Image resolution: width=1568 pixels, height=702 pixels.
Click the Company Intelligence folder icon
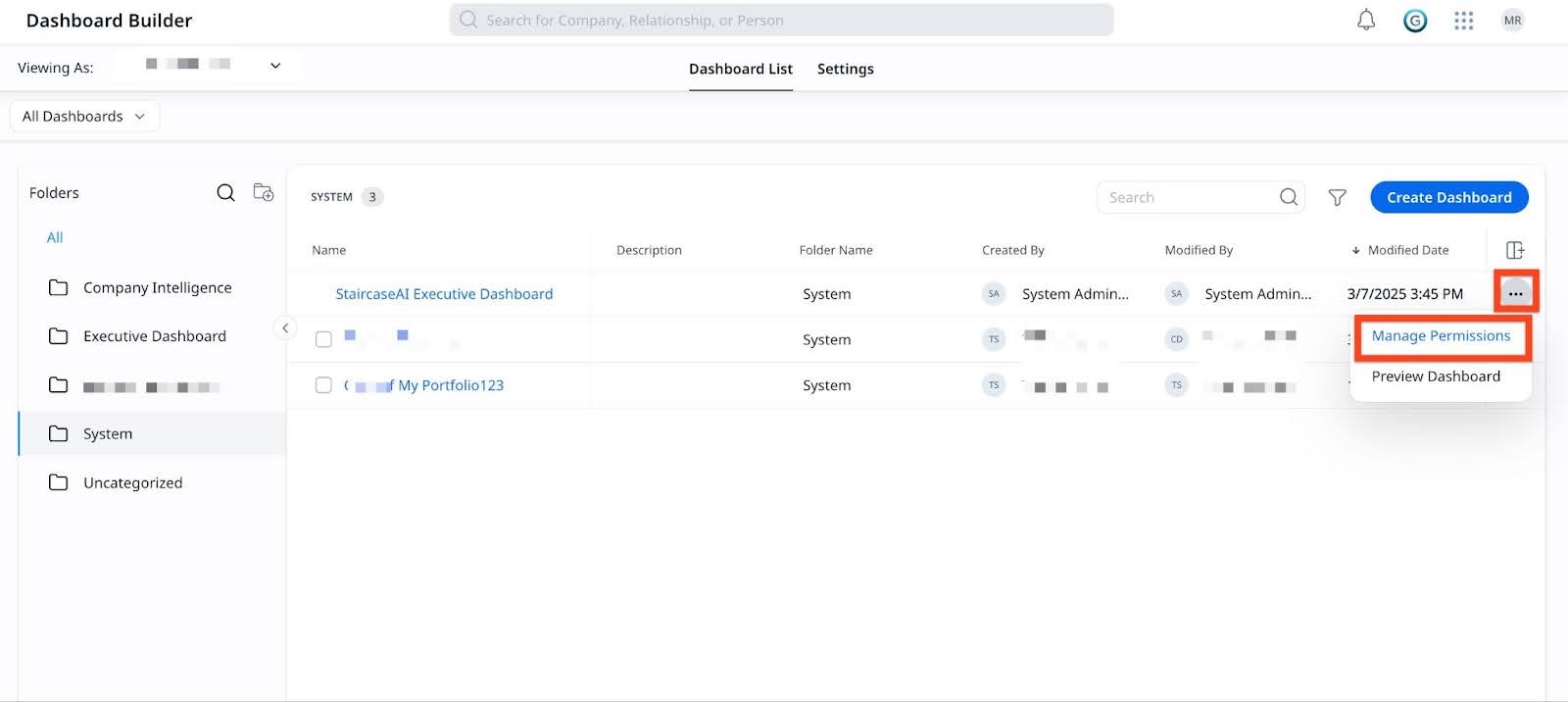pyautogui.click(x=59, y=287)
